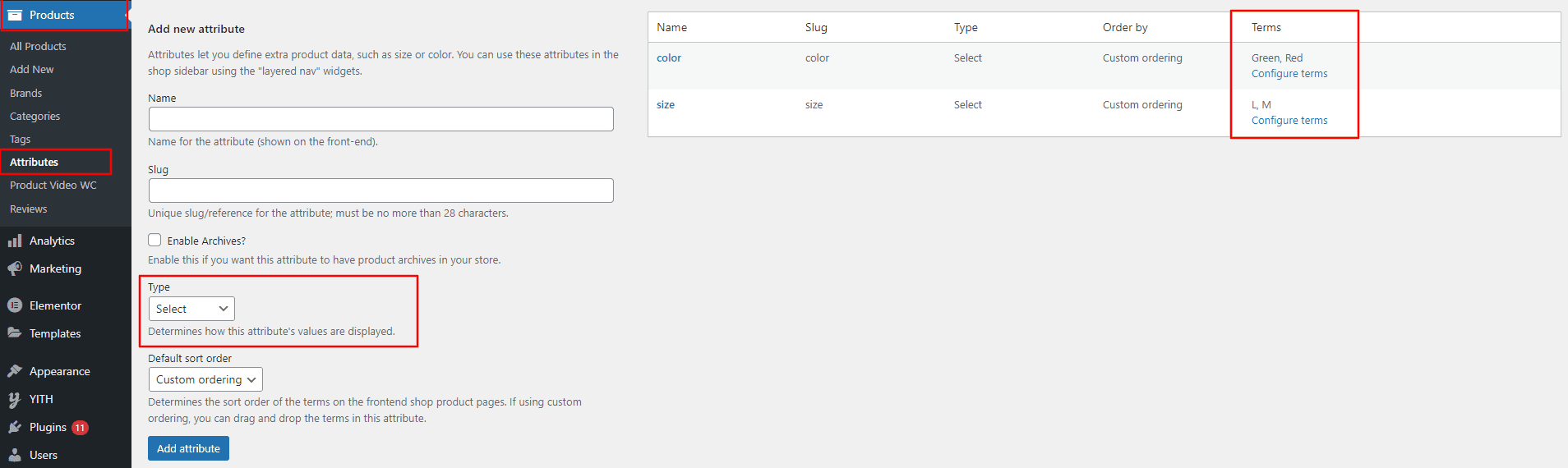Click Select type in size row
The height and width of the screenshot is (468, 1568).
(968, 105)
